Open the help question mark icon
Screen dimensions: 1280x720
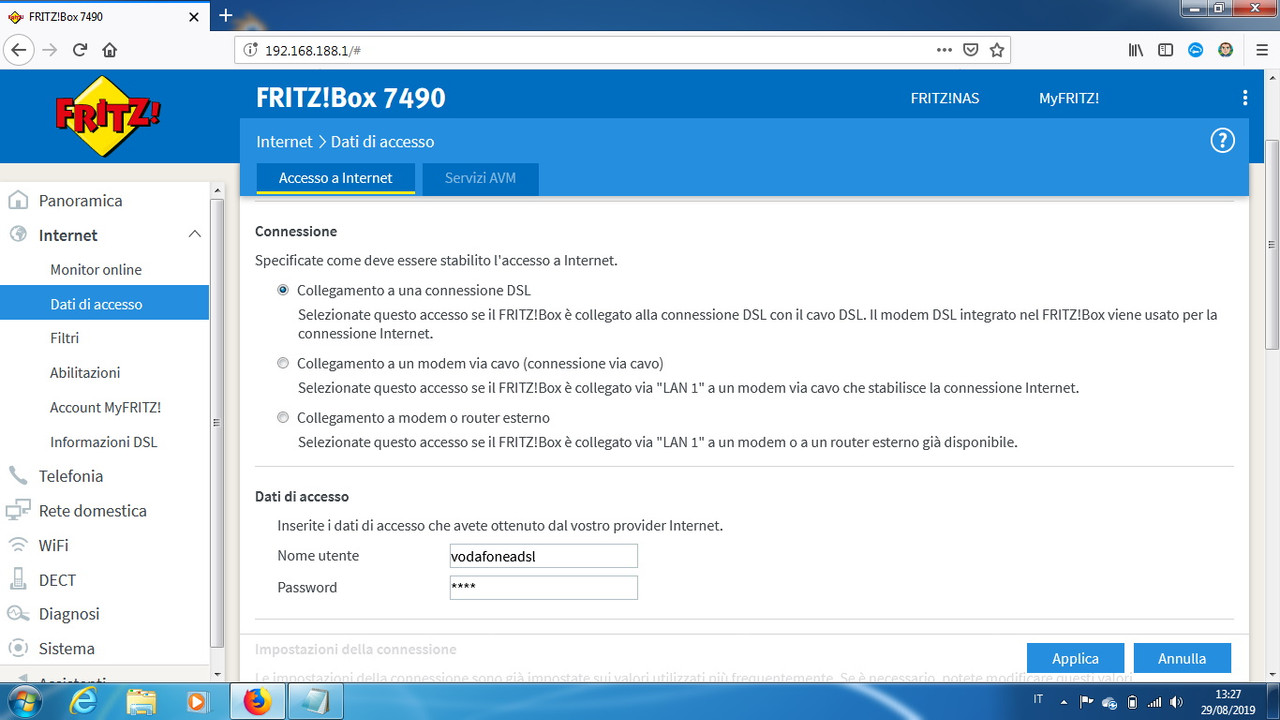tap(1222, 141)
